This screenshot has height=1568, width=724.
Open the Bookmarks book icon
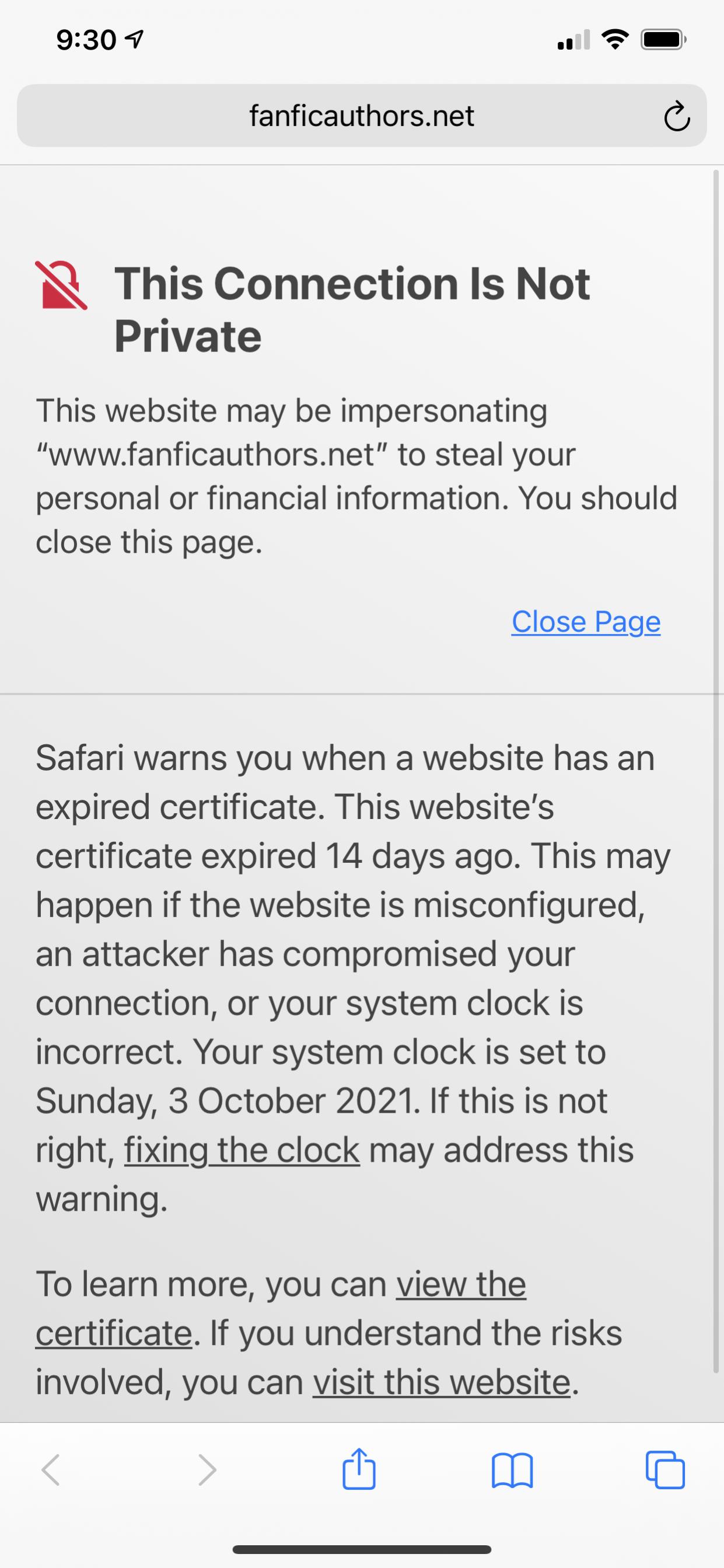[x=512, y=1470]
